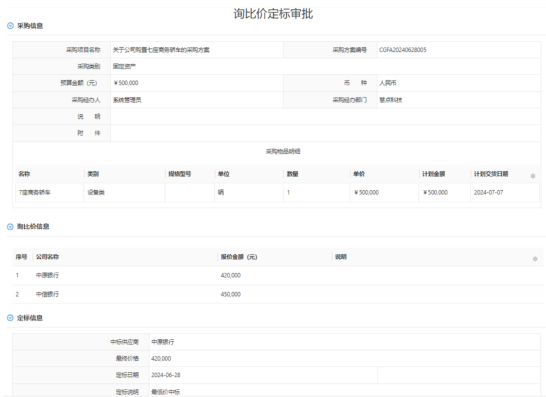Click the 采购经办人 value 系统管理员
The image size is (546, 397).
pos(127,100)
